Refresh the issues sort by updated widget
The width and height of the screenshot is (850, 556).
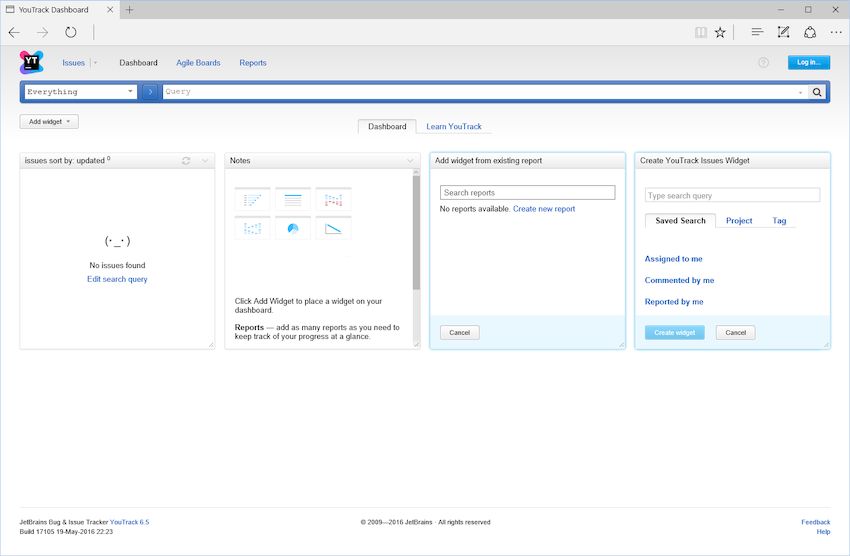pyautogui.click(x=186, y=161)
